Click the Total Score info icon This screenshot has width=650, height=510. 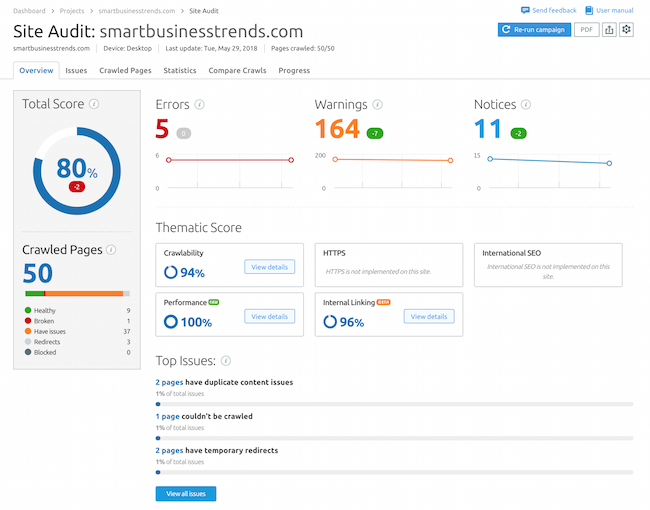pos(94,104)
